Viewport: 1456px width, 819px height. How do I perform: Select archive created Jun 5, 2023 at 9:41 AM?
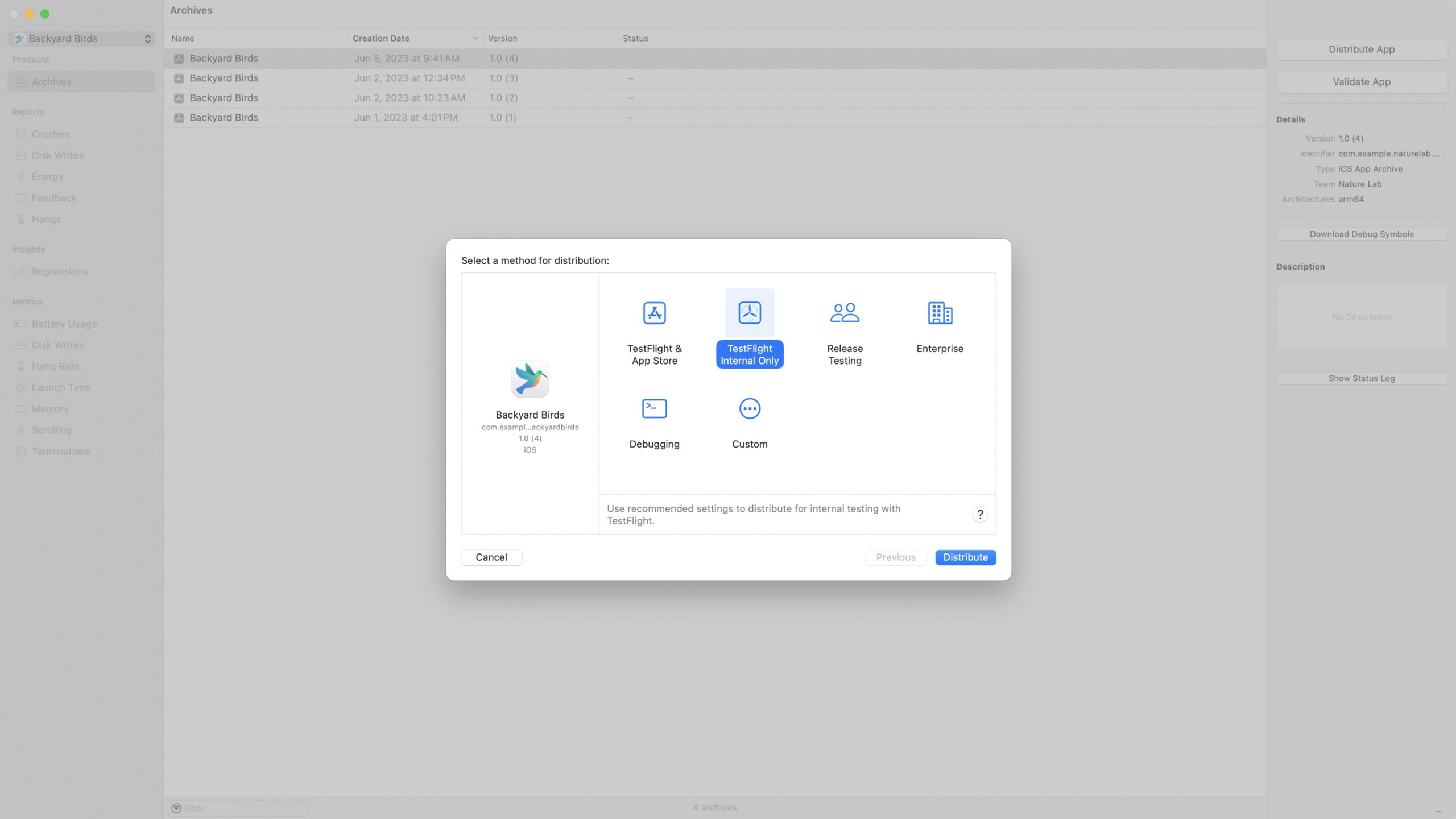[715, 59]
